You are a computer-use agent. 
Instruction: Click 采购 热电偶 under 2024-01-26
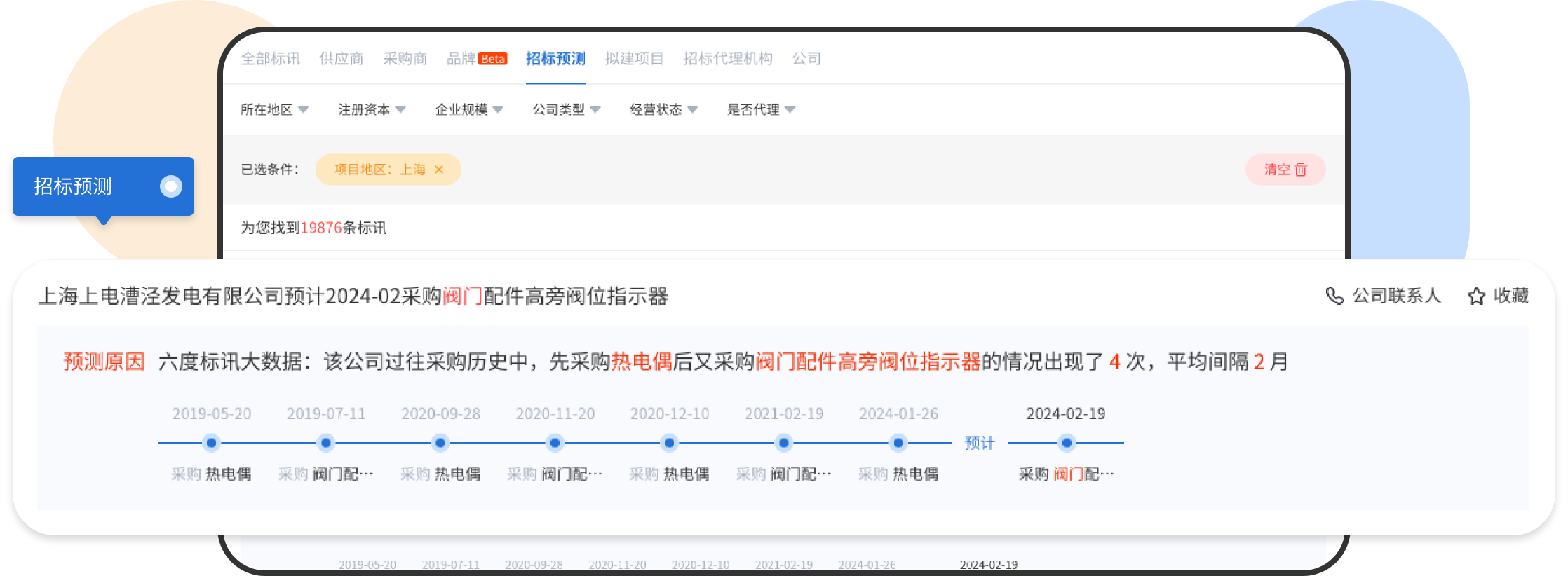[898, 474]
